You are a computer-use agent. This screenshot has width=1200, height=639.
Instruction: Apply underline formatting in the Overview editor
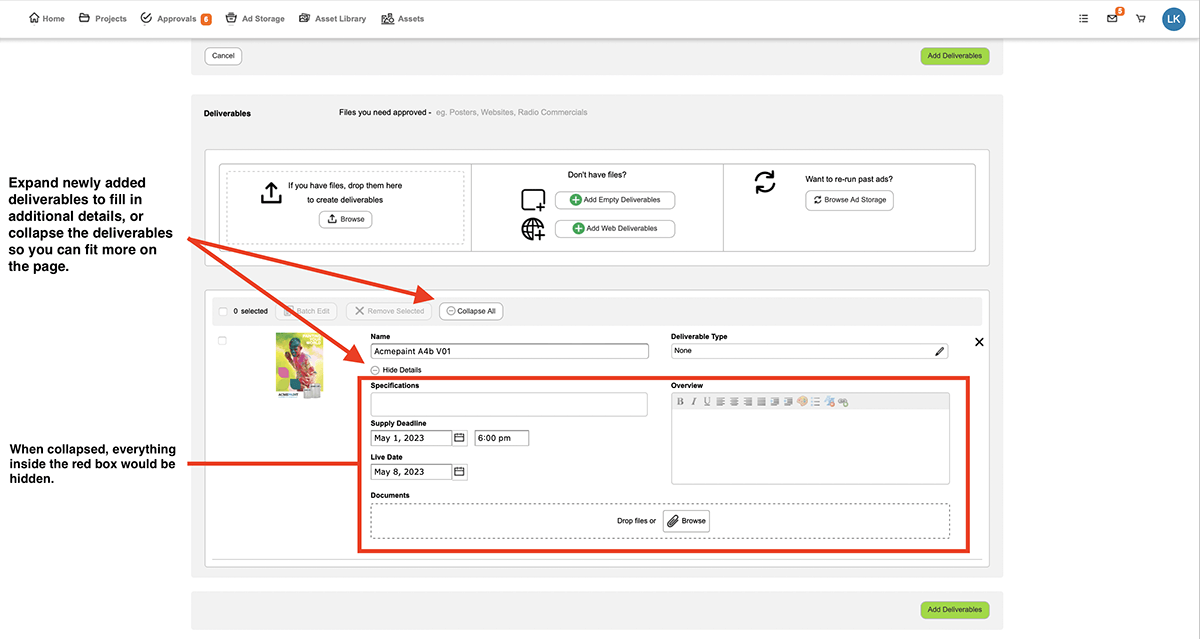[708, 401]
